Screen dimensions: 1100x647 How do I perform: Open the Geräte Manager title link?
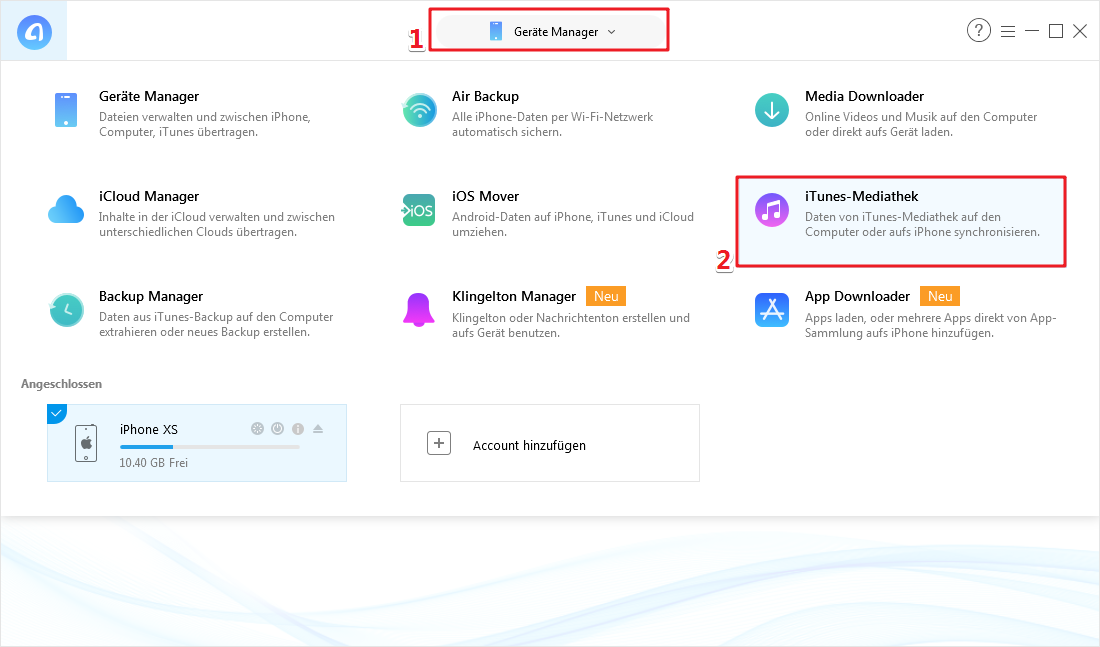149,96
